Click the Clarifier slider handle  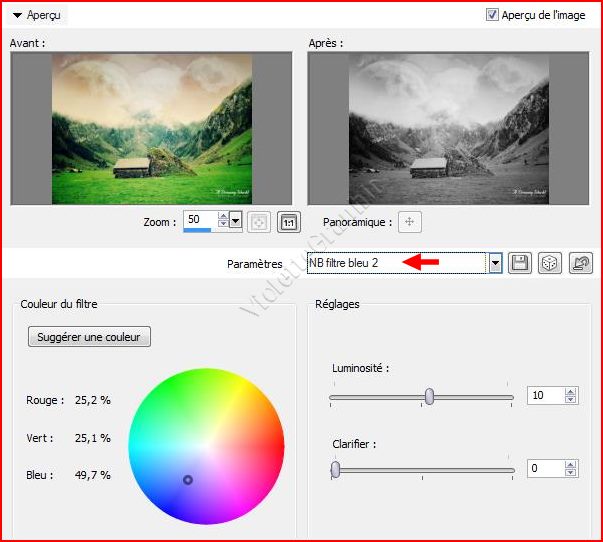click(x=336, y=468)
